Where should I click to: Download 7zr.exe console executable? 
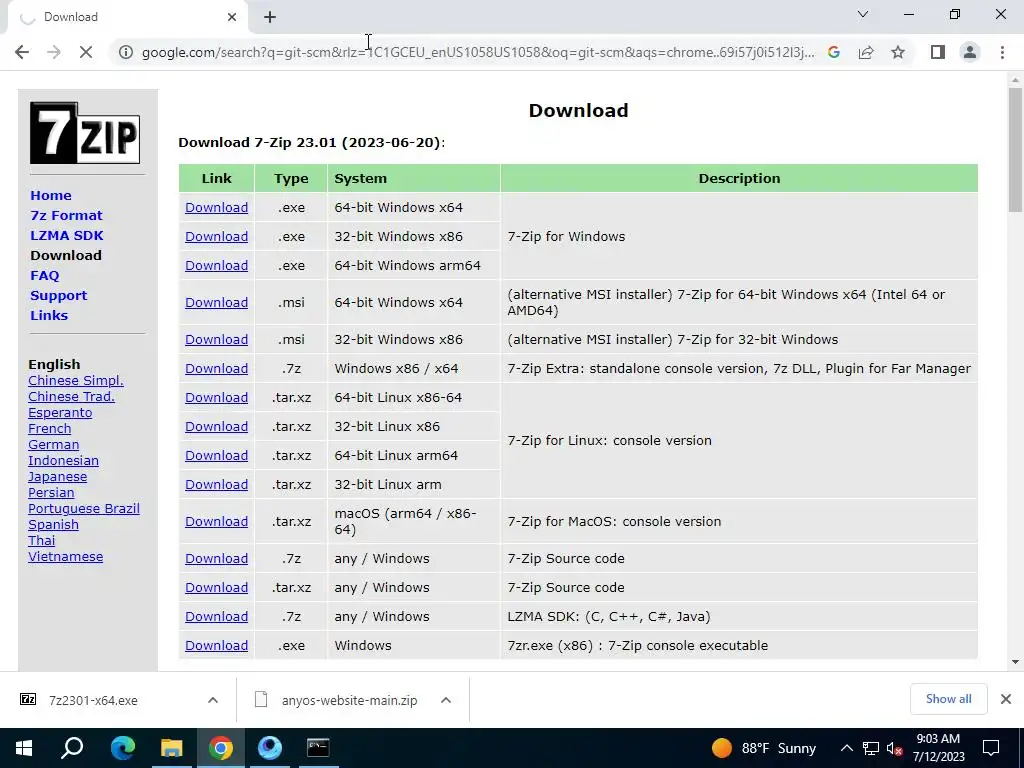pyautogui.click(x=216, y=645)
